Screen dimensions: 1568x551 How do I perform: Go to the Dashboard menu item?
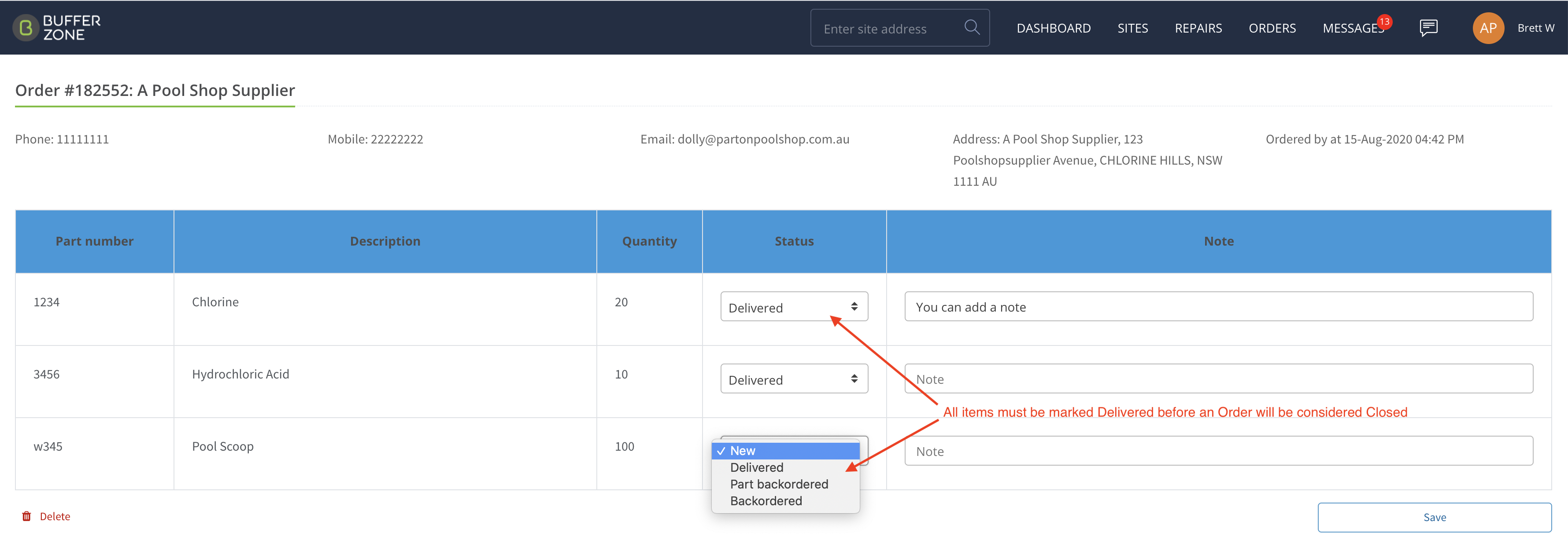coord(1053,29)
